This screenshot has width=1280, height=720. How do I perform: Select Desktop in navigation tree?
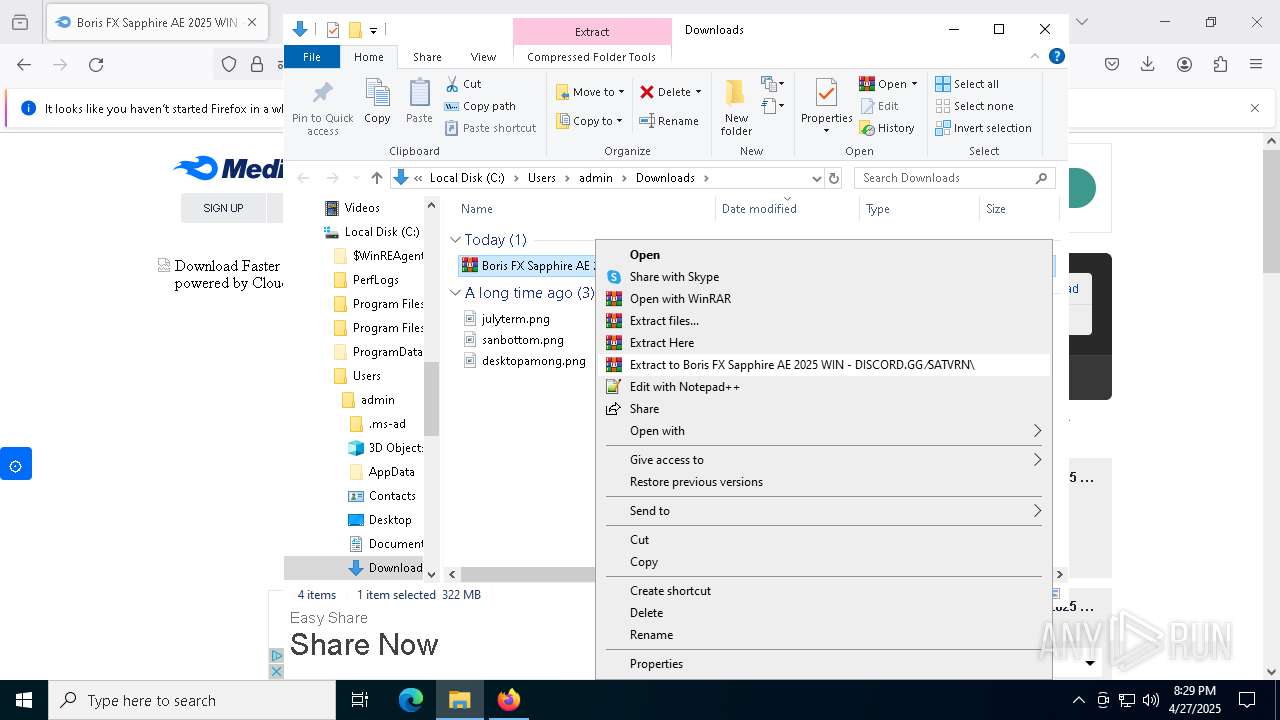(x=389, y=520)
